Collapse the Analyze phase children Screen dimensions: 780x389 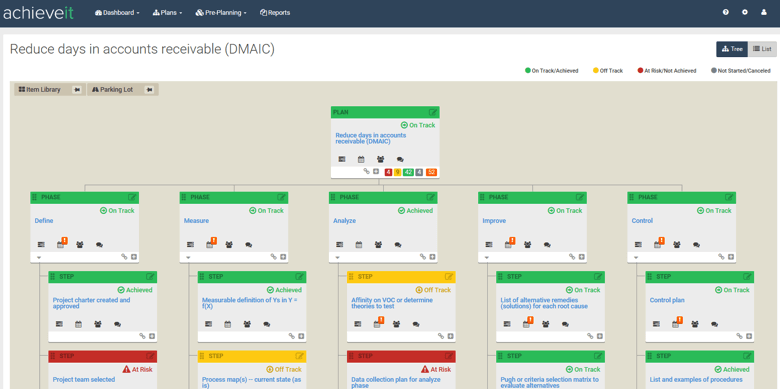click(337, 258)
